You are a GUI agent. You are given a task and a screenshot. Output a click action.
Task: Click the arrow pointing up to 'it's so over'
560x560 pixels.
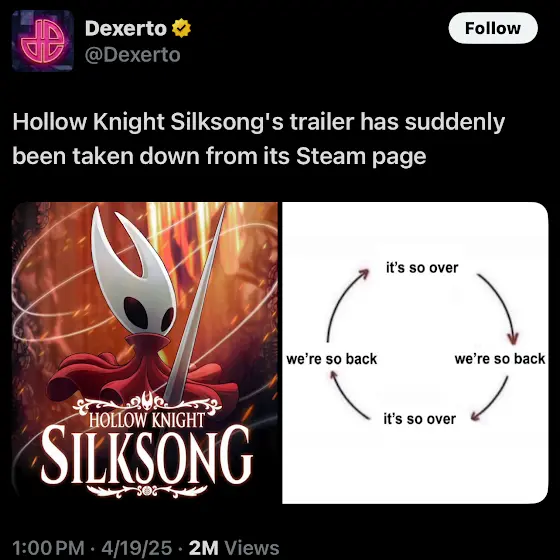pyautogui.click(x=347, y=305)
